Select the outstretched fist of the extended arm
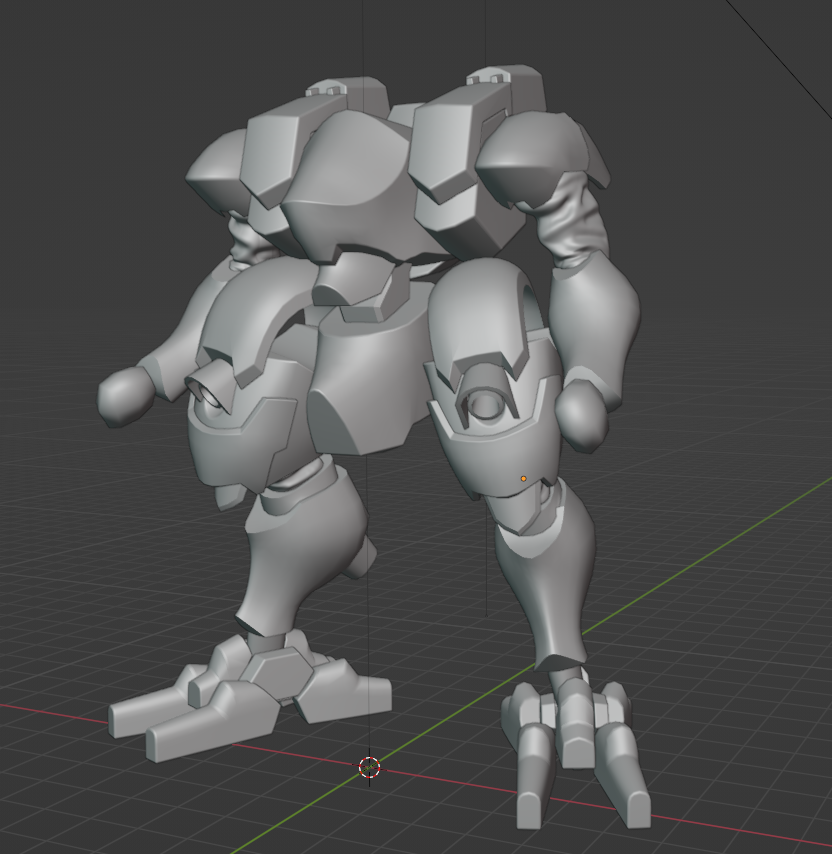The image size is (832, 854). pyautogui.click(x=126, y=395)
